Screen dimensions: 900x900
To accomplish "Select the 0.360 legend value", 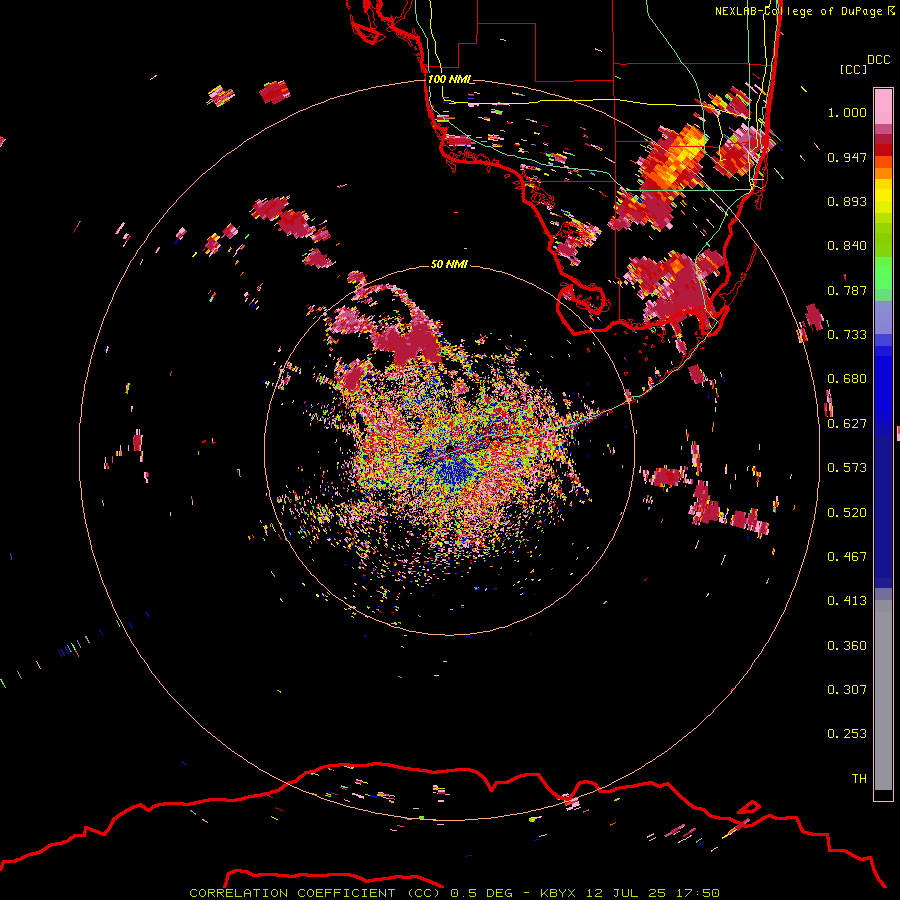I will 847,646.
